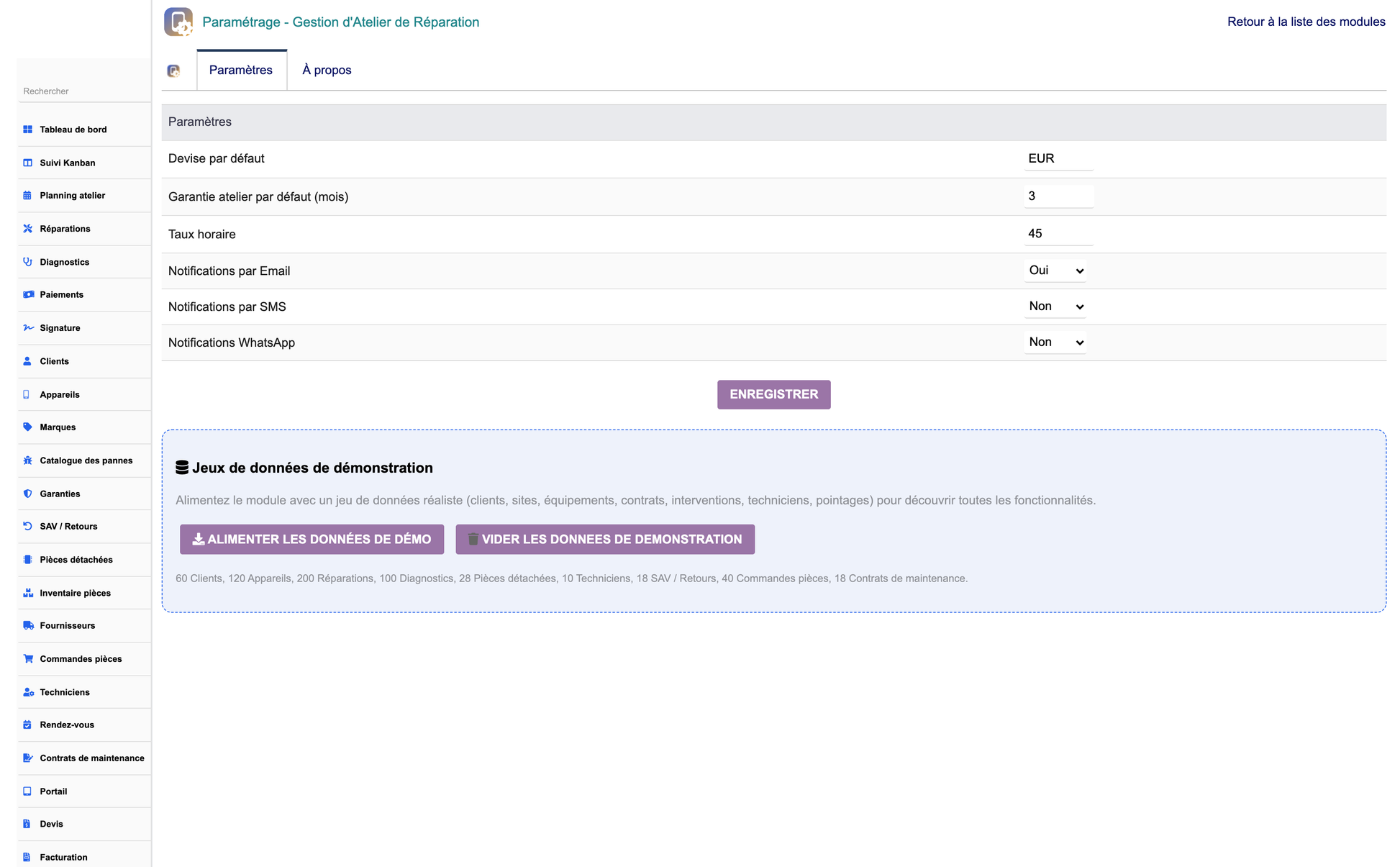Click the Clients person icon
1400x867 pixels.
[x=27, y=361]
